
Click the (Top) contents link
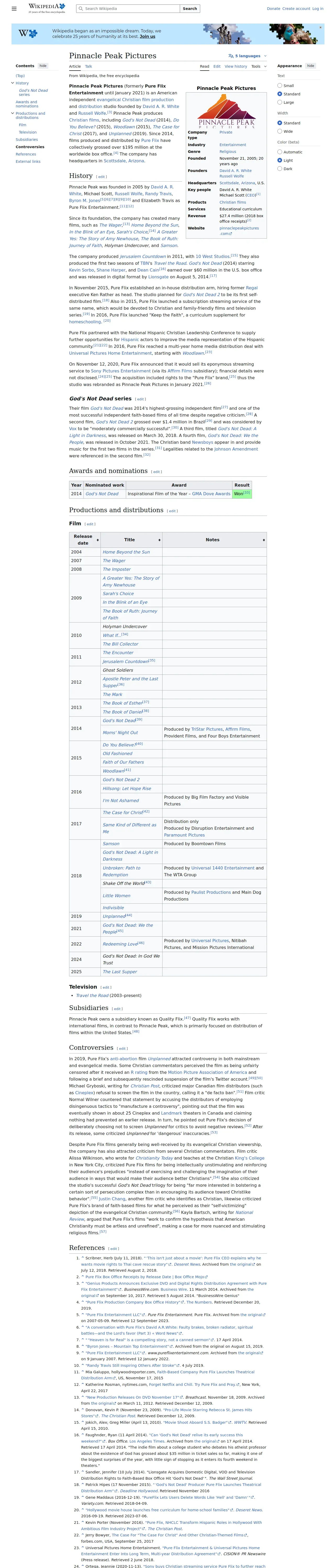click(x=20, y=76)
